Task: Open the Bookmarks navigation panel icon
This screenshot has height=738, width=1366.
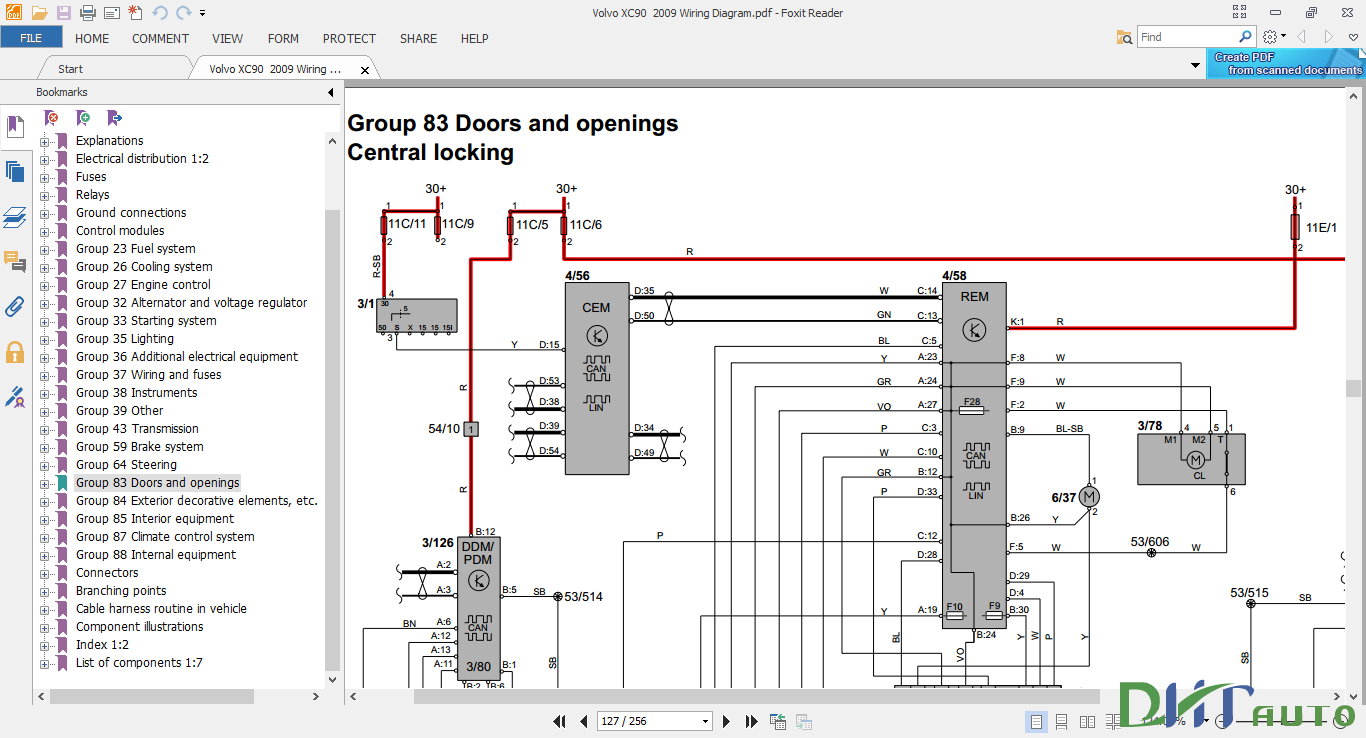Action: pyautogui.click(x=15, y=127)
